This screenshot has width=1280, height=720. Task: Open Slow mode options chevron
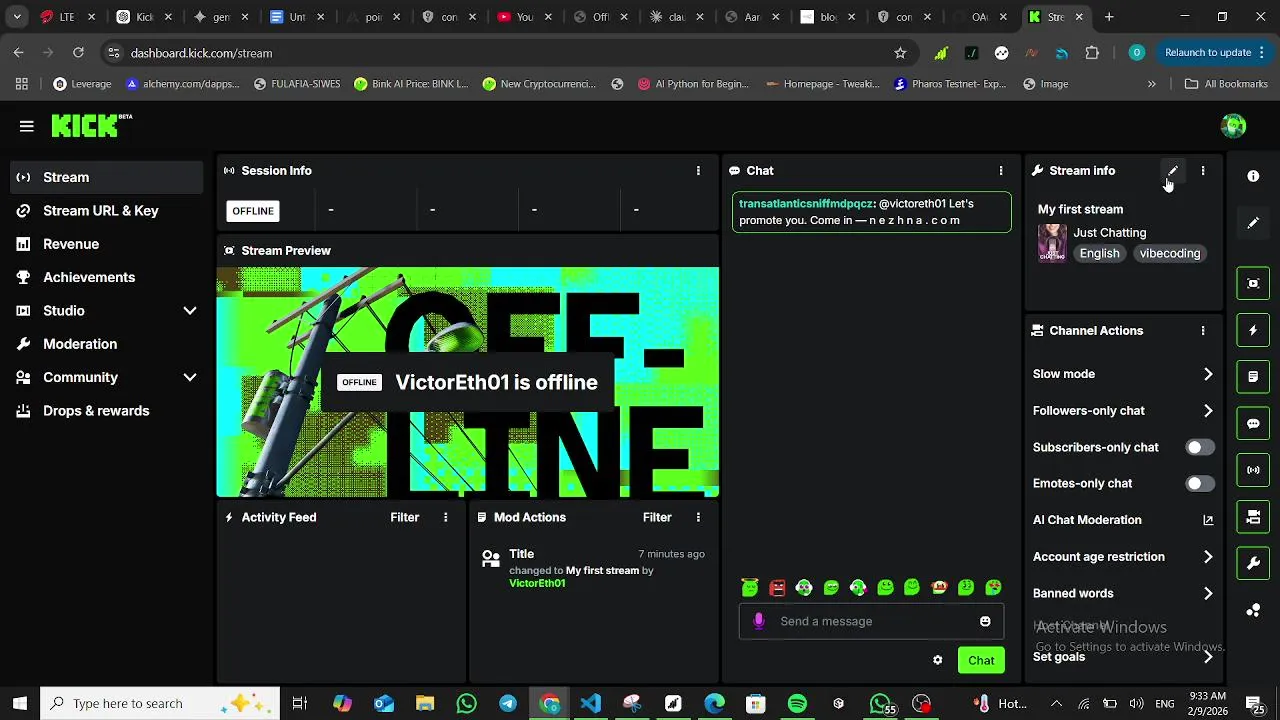pos(1208,374)
